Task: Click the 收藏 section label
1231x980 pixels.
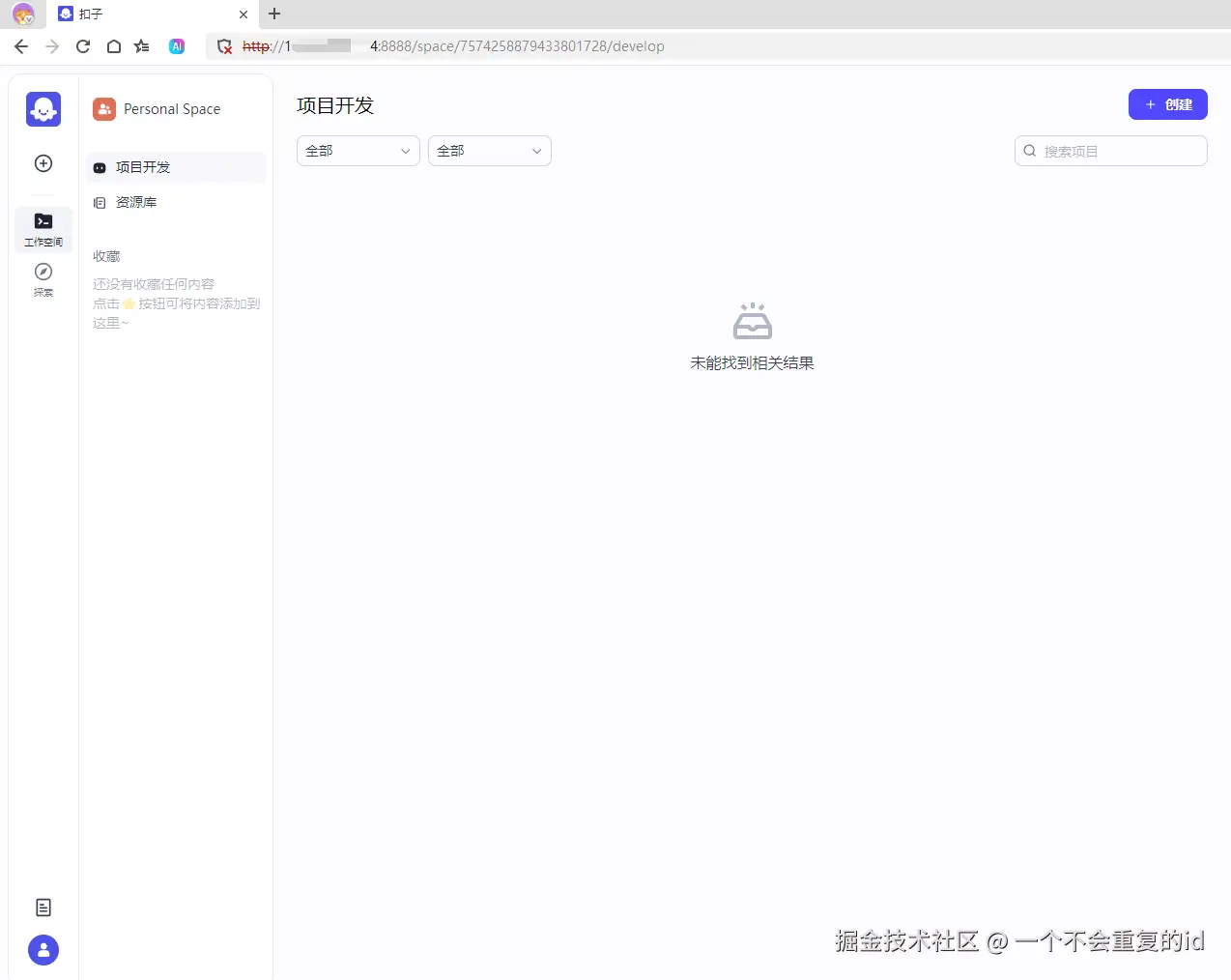Action: [x=106, y=256]
